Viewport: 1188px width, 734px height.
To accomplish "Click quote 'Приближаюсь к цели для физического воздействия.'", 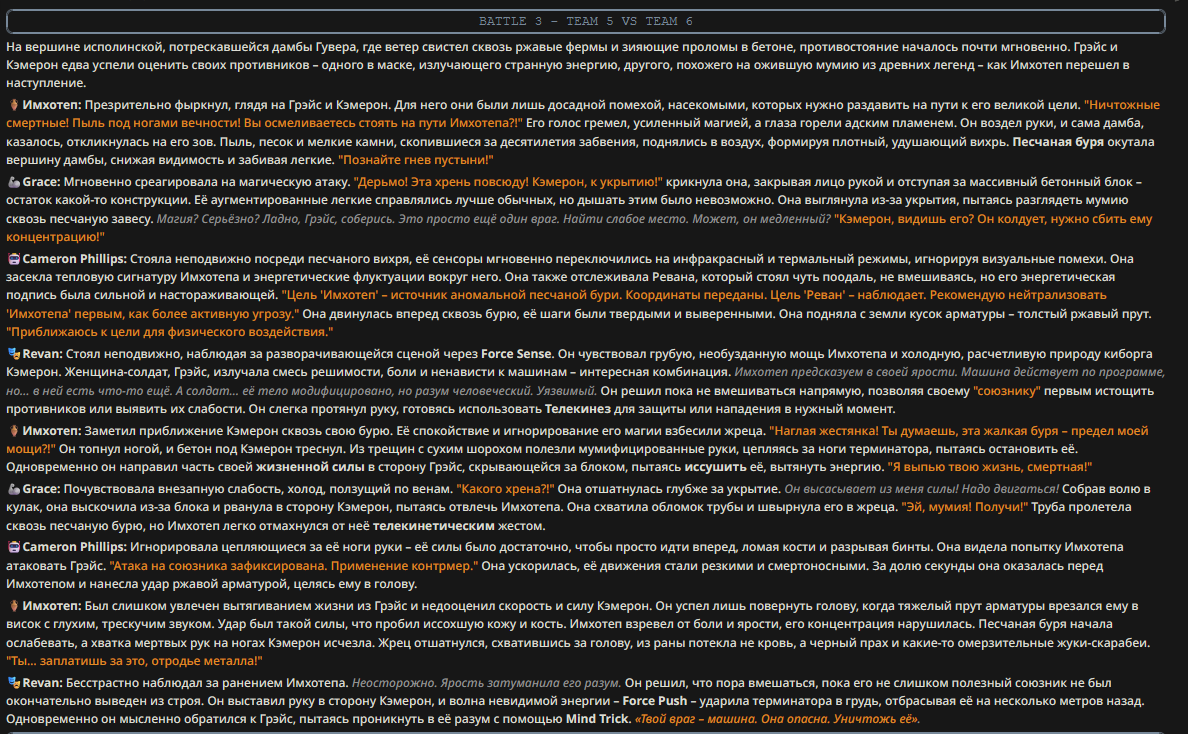I will click(170, 332).
